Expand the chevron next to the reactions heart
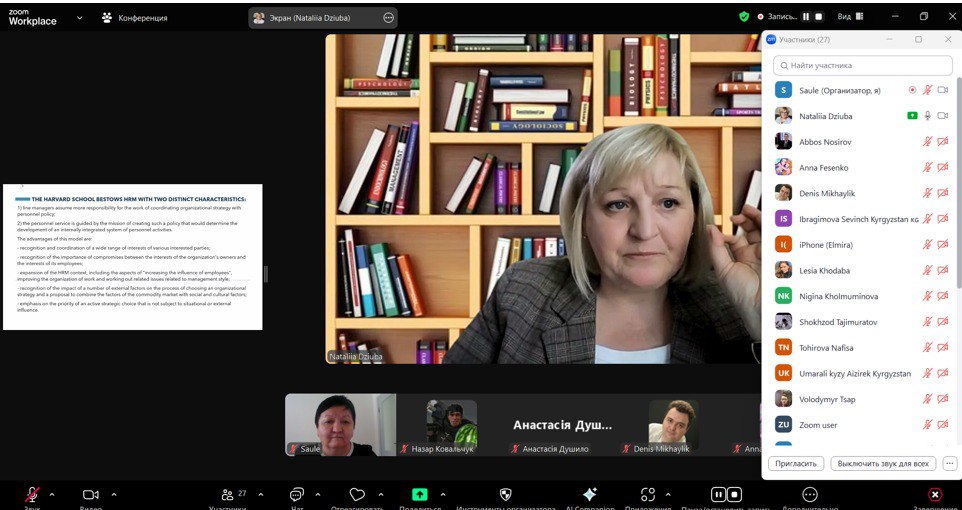 (381, 495)
